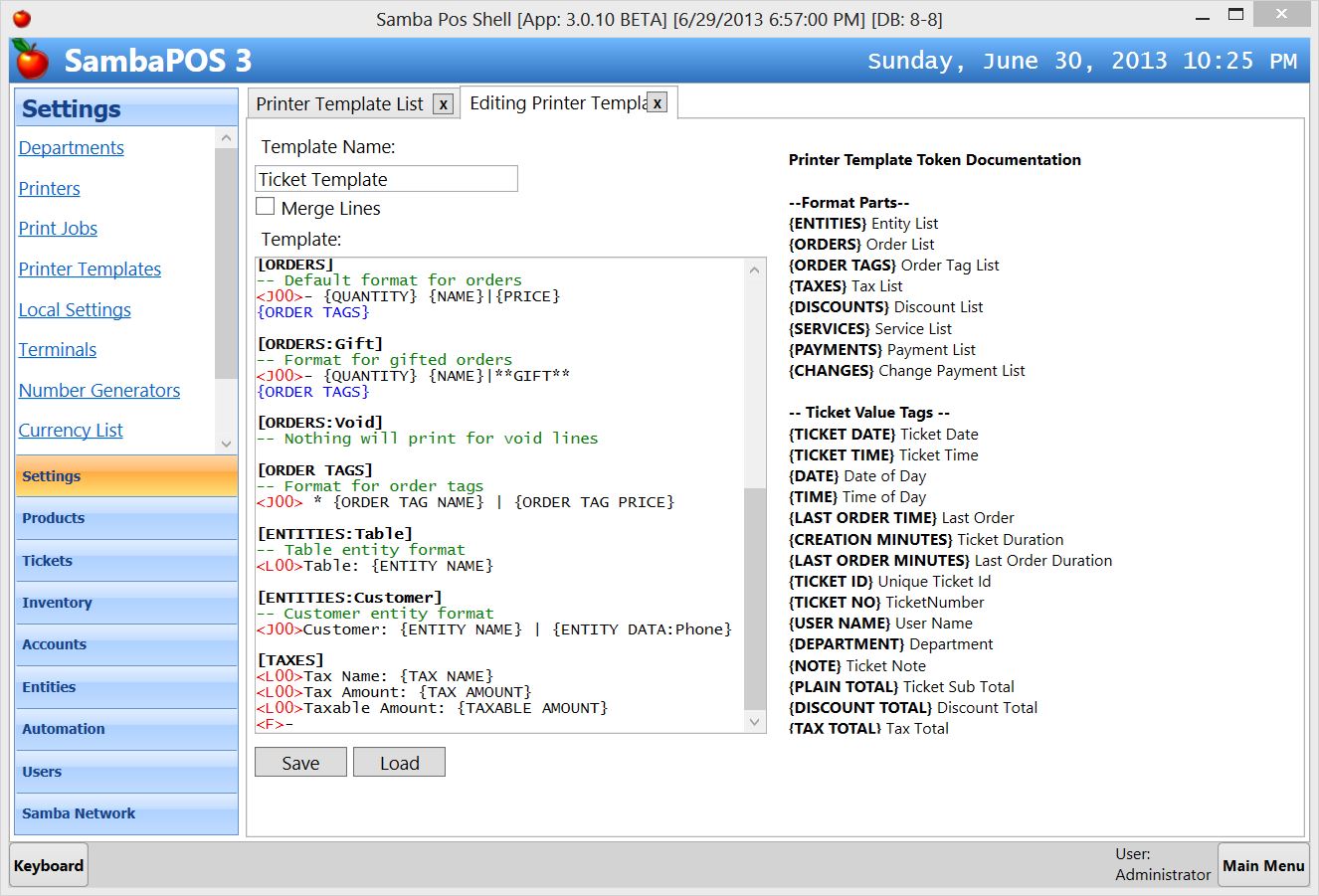Open the Main Menu
1319x896 pixels.
[1263, 864]
